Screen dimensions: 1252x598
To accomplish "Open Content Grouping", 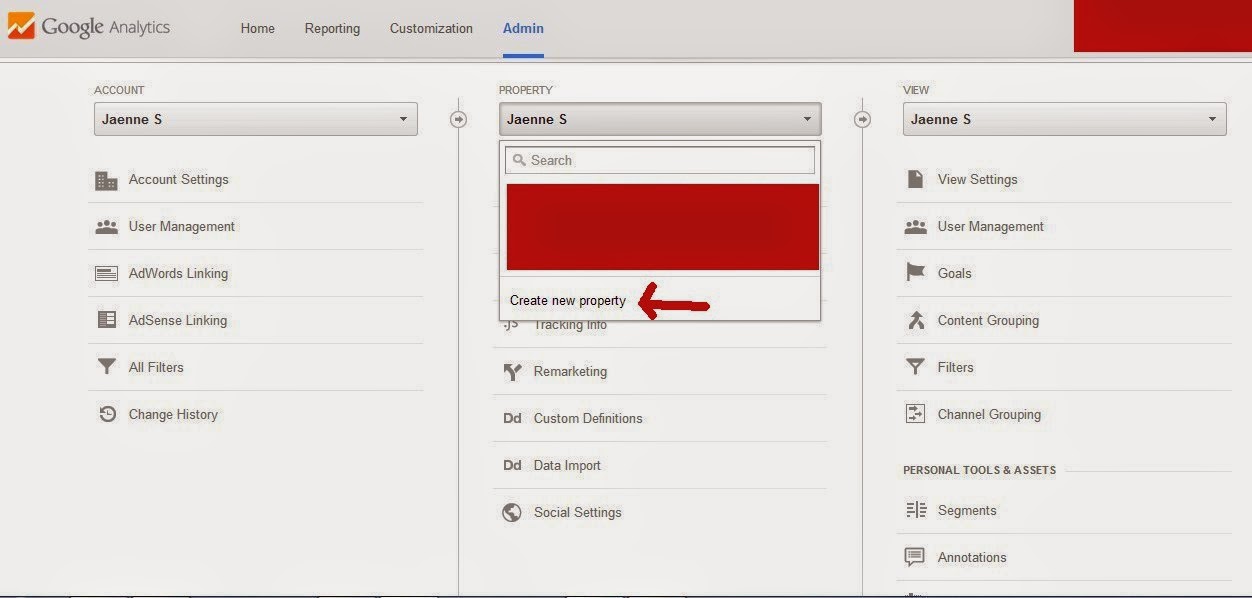I will 988,320.
